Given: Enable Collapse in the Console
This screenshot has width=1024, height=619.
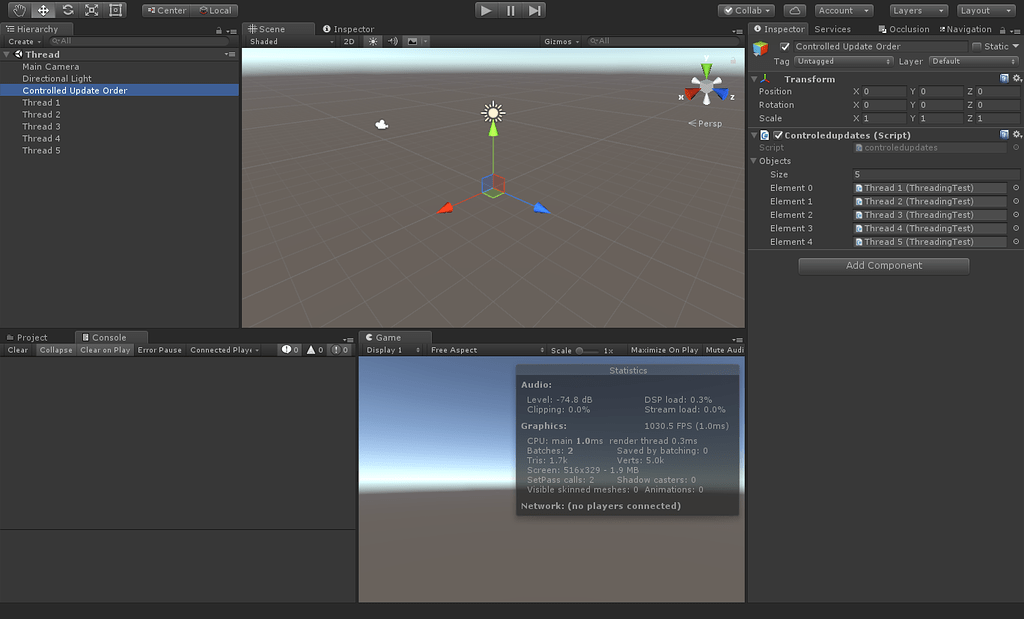Looking at the screenshot, I should 55,350.
